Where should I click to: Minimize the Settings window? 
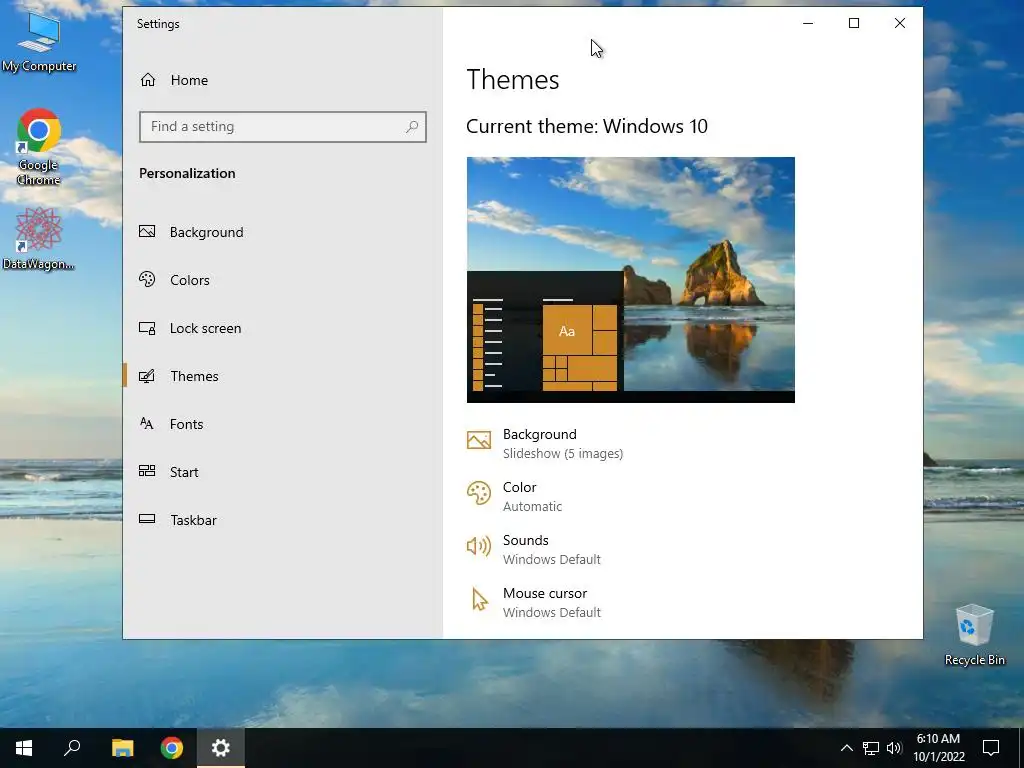click(x=808, y=24)
